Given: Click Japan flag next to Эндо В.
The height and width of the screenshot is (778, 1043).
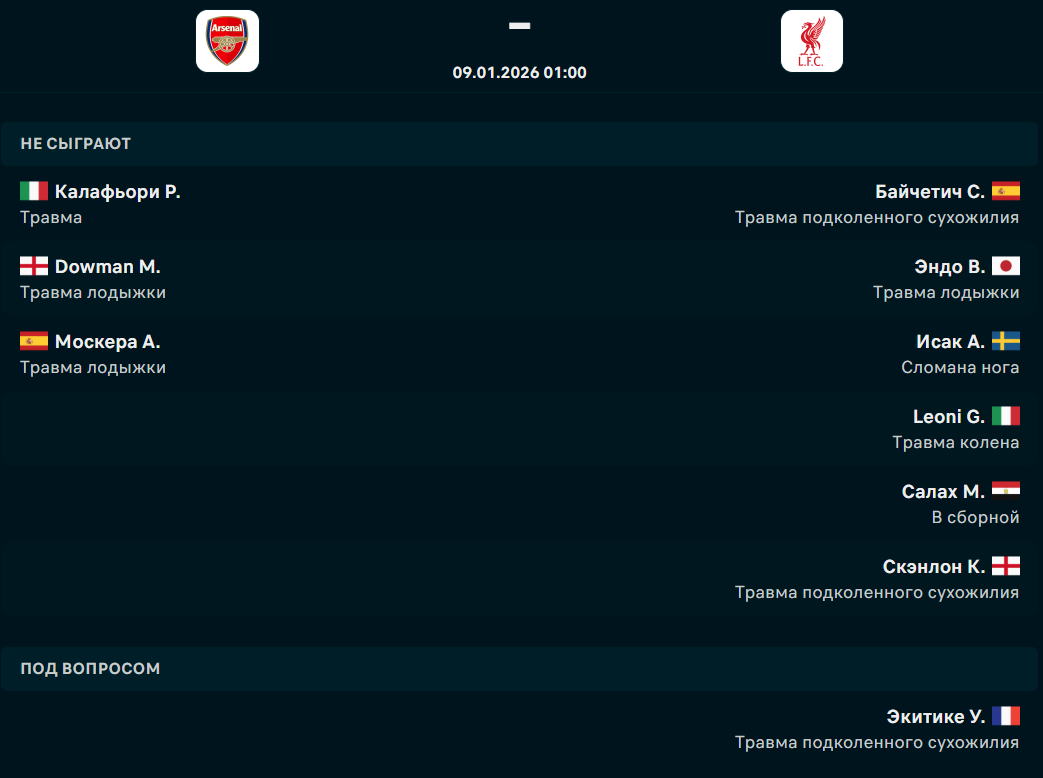Looking at the screenshot, I should pos(1005,266).
